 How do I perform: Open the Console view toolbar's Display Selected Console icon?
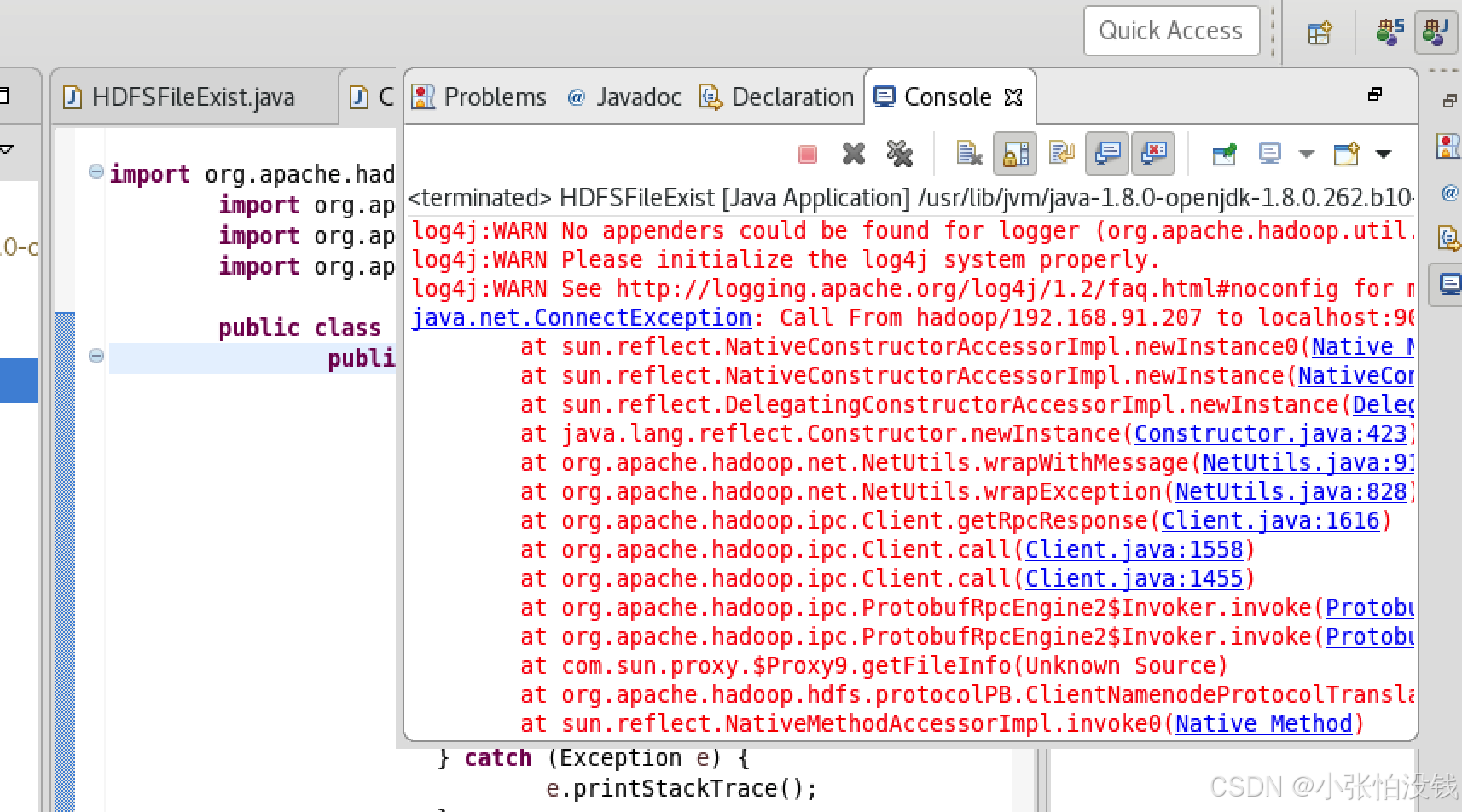tap(1270, 154)
